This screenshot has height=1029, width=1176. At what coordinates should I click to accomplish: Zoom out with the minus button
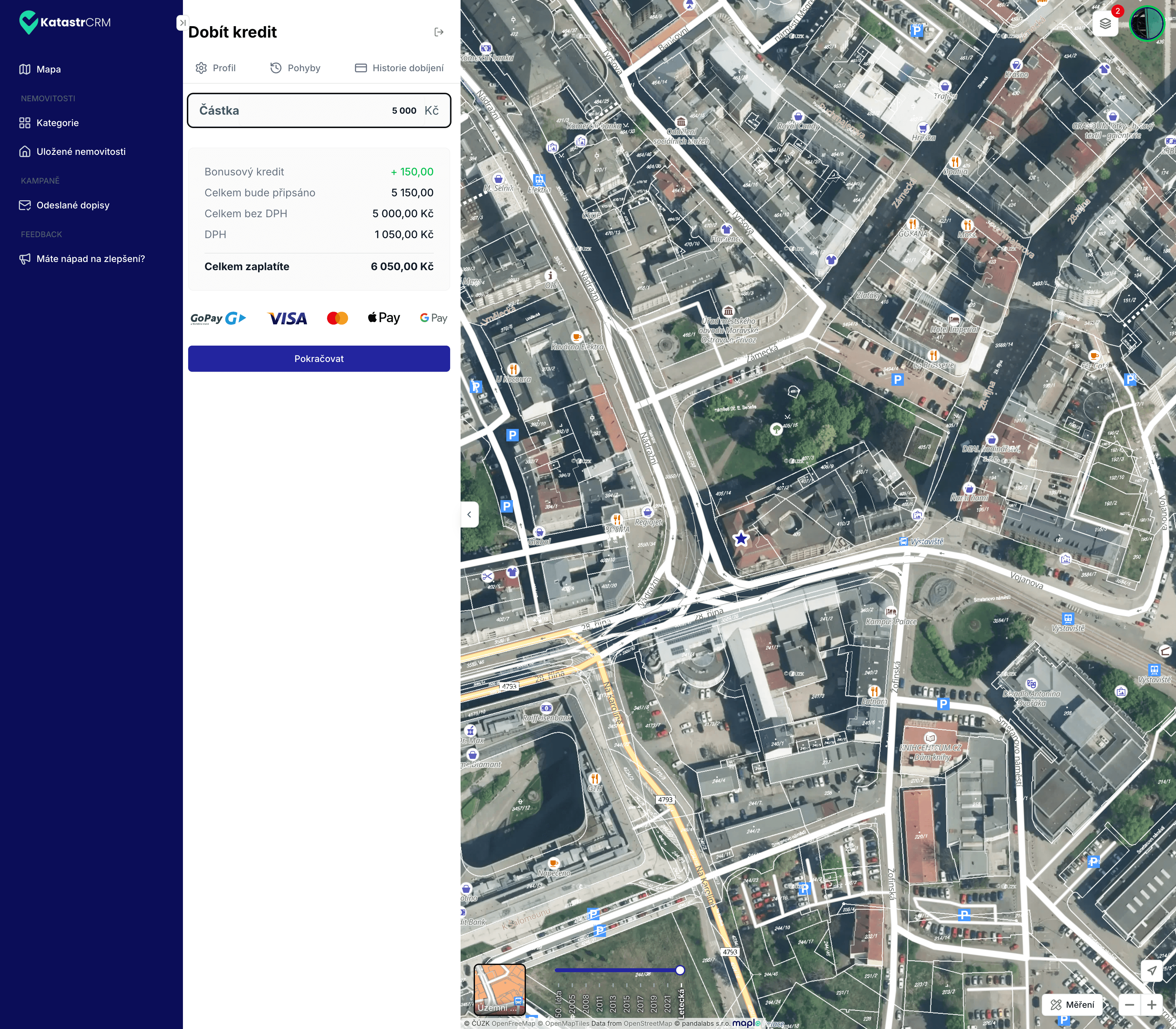click(x=1130, y=1005)
